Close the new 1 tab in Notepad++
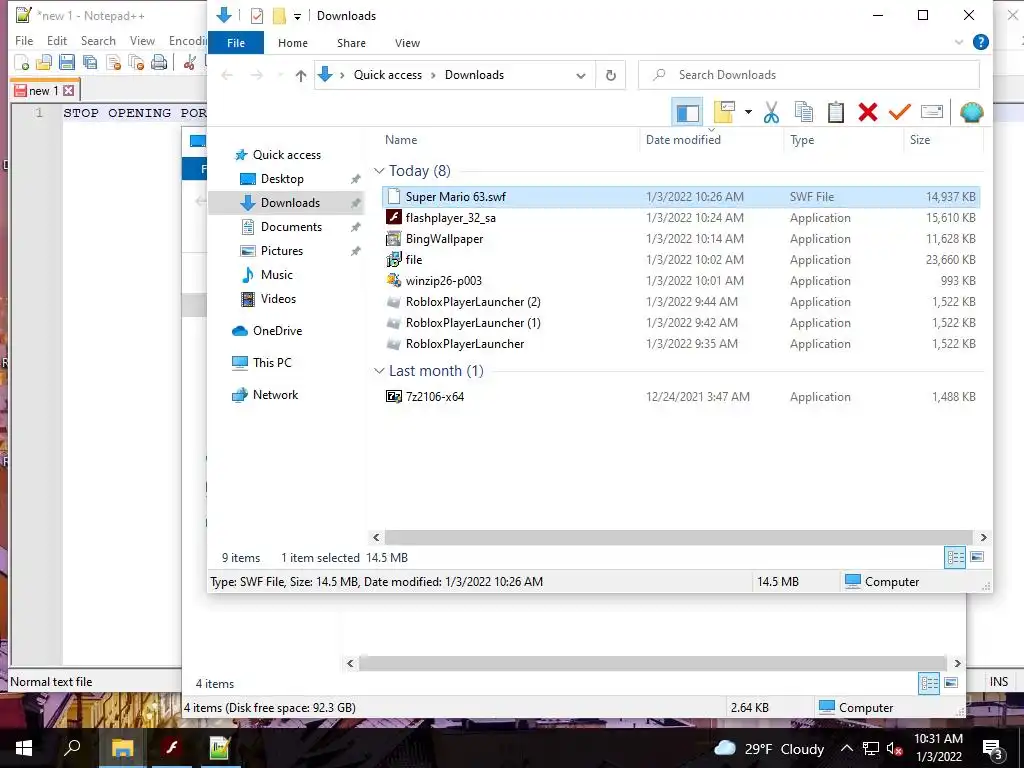 click(x=69, y=91)
